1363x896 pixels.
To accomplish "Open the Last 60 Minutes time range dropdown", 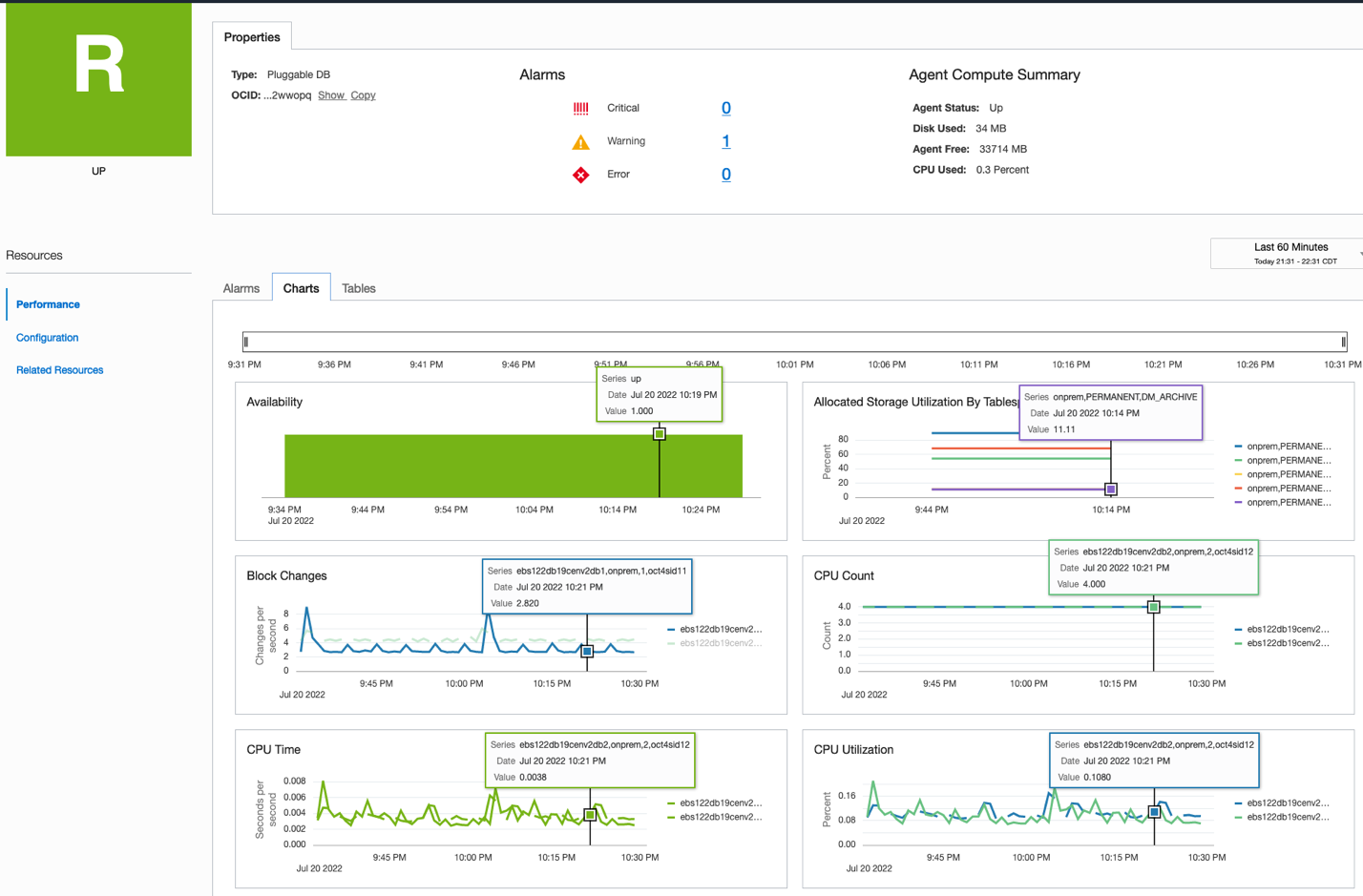I will coord(1289,253).
